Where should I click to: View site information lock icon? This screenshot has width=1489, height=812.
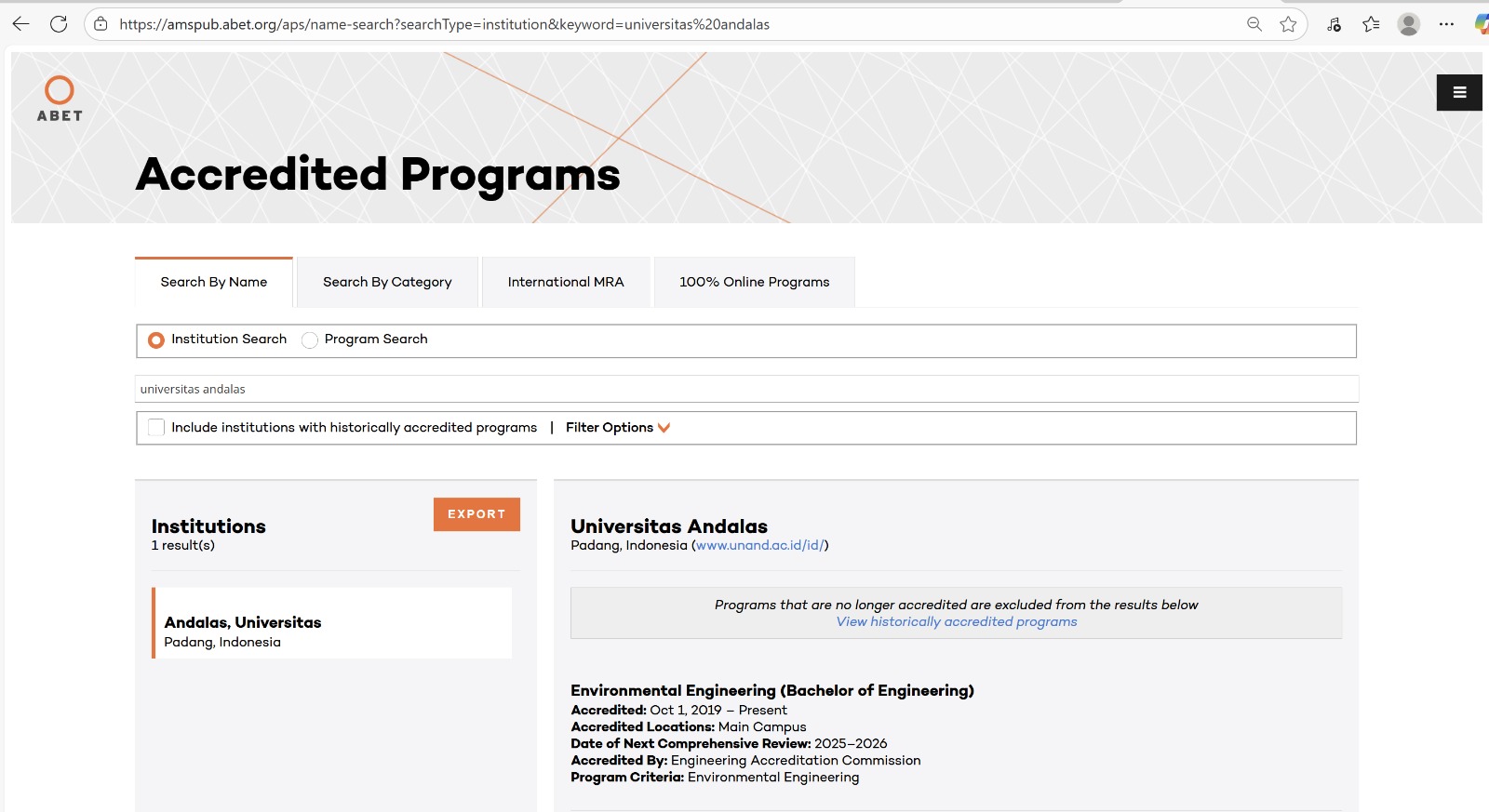point(101,24)
